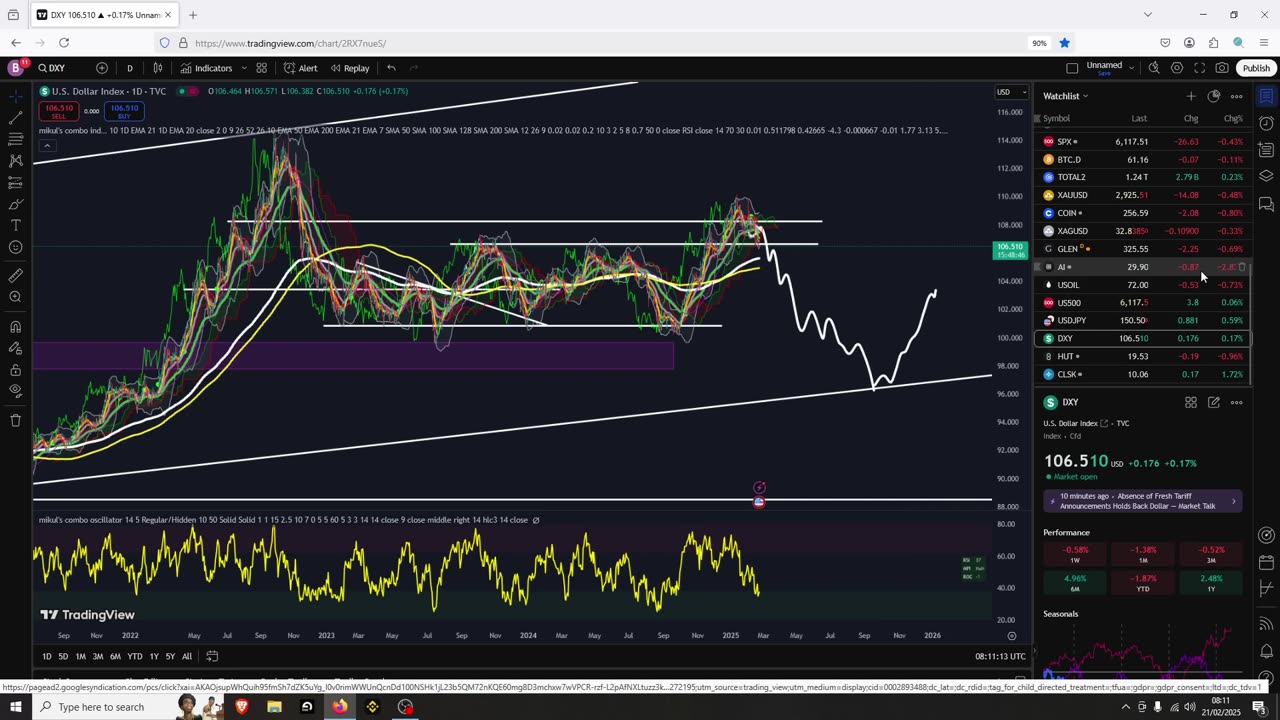Viewport: 1280px width, 720px height.
Task: Open the go-to-date calendar icon
Action: pyautogui.click(x=213, y=656)
